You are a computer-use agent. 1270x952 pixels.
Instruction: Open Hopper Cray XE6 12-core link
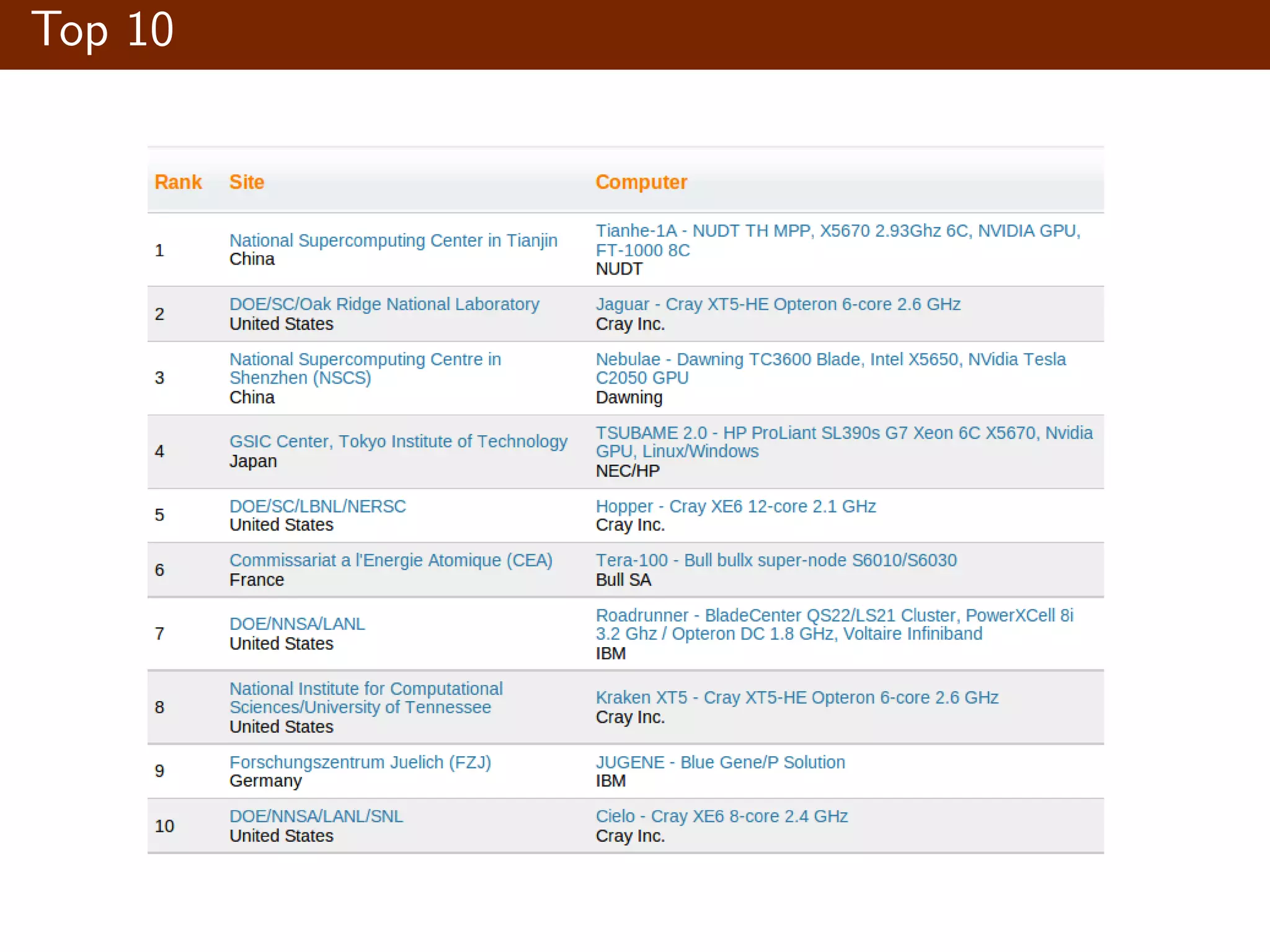click(x=735, y=506)
